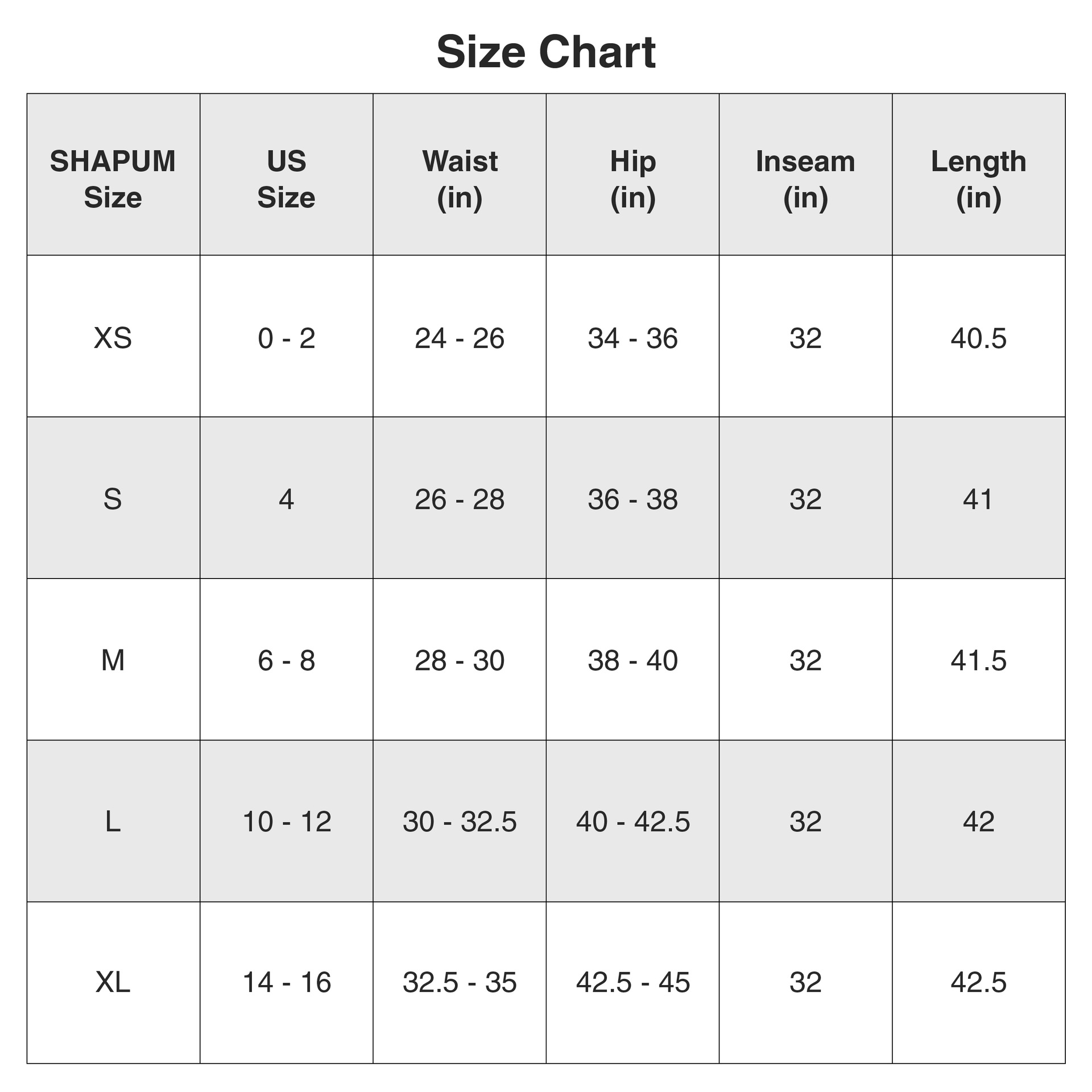Click the hip 38 - 40 cell
Viewport: 1092px width, 1092px height.
[x=632, y=659]
